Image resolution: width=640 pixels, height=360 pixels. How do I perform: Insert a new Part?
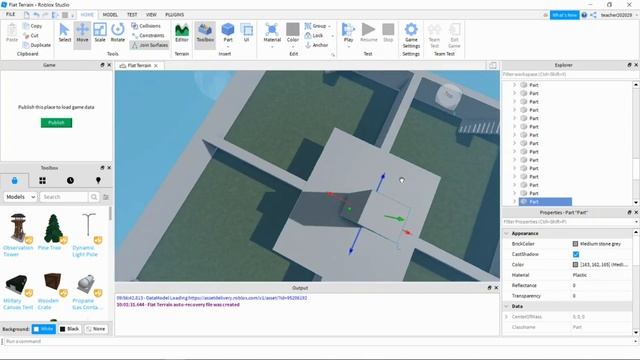(x=228, y=33)
